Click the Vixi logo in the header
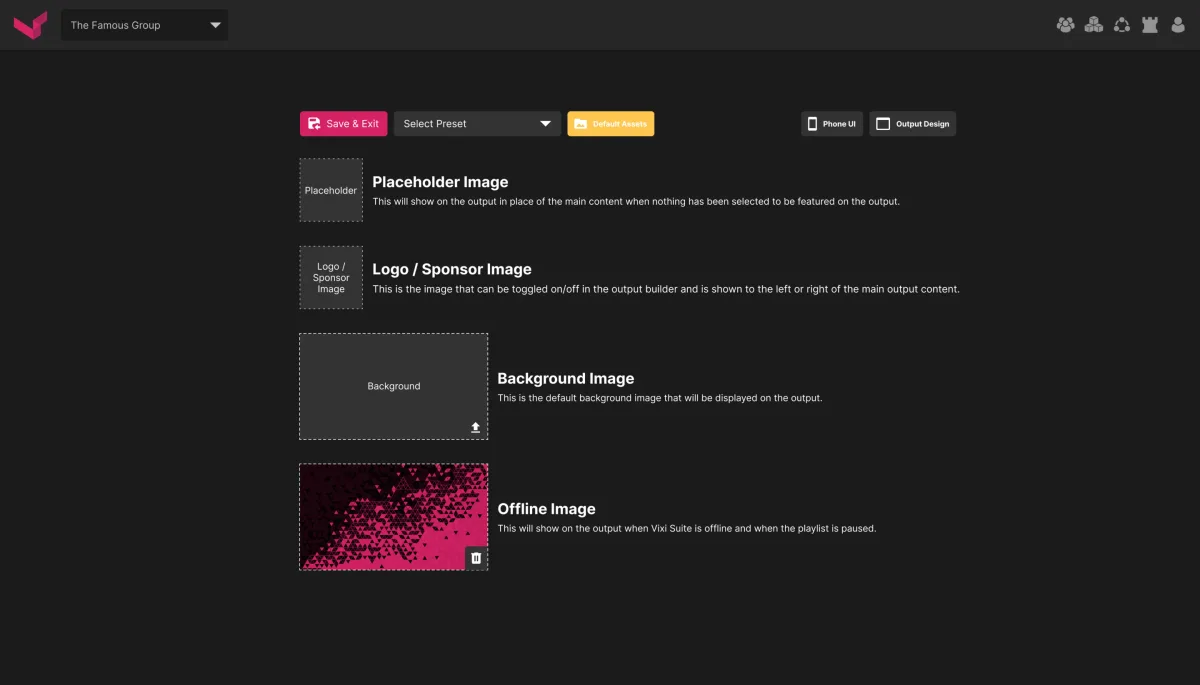 [x=30, y=25]
